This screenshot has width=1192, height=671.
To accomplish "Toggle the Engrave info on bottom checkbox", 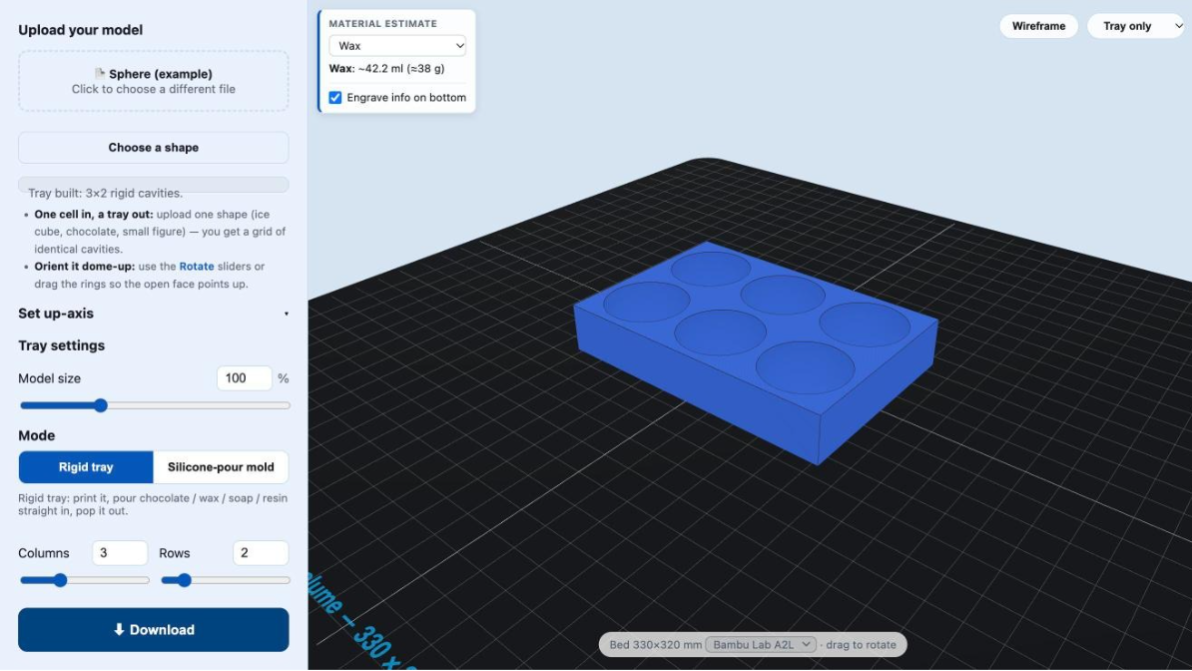I will click(x=335, y=97).
